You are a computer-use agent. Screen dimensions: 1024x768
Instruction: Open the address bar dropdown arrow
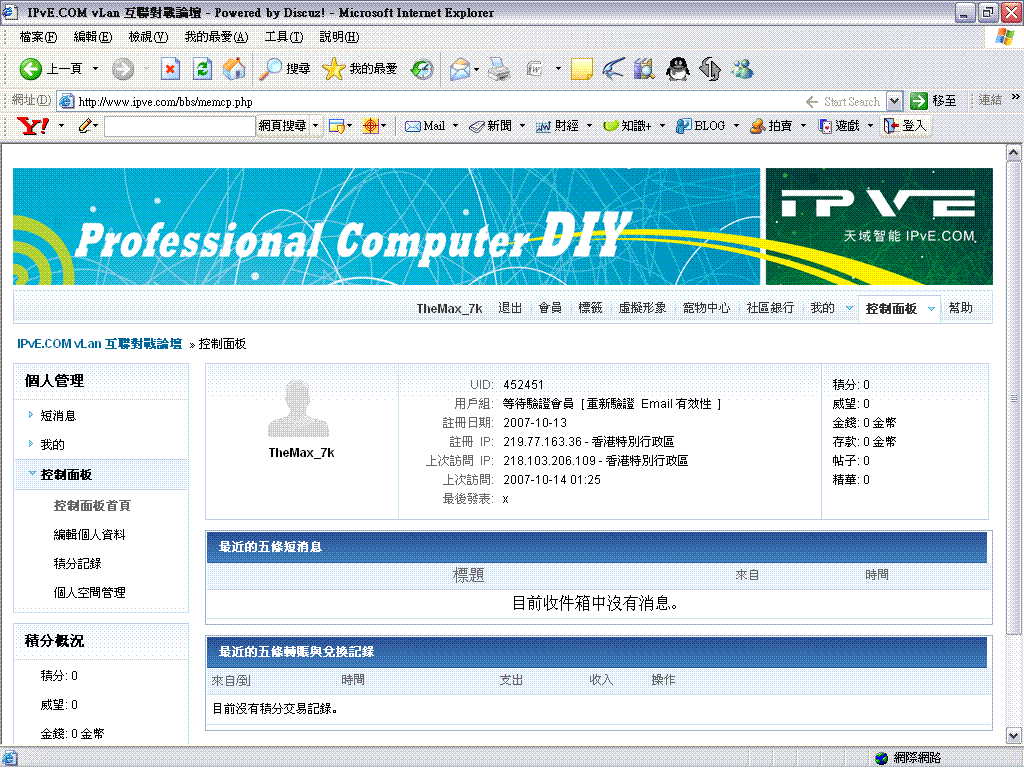(x=894, y=101)
